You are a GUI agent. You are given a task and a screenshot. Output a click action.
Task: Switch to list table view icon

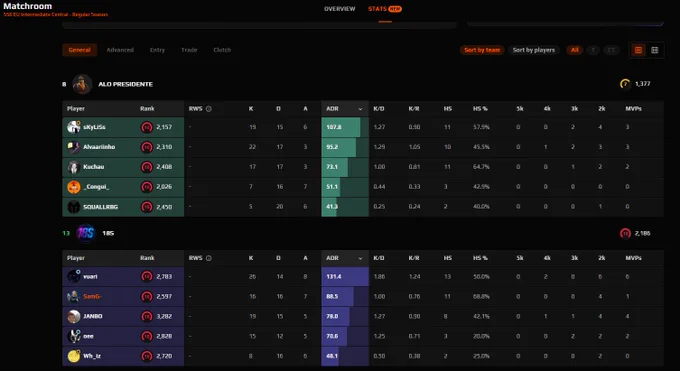pyautogui.click(x=638, y=50)
